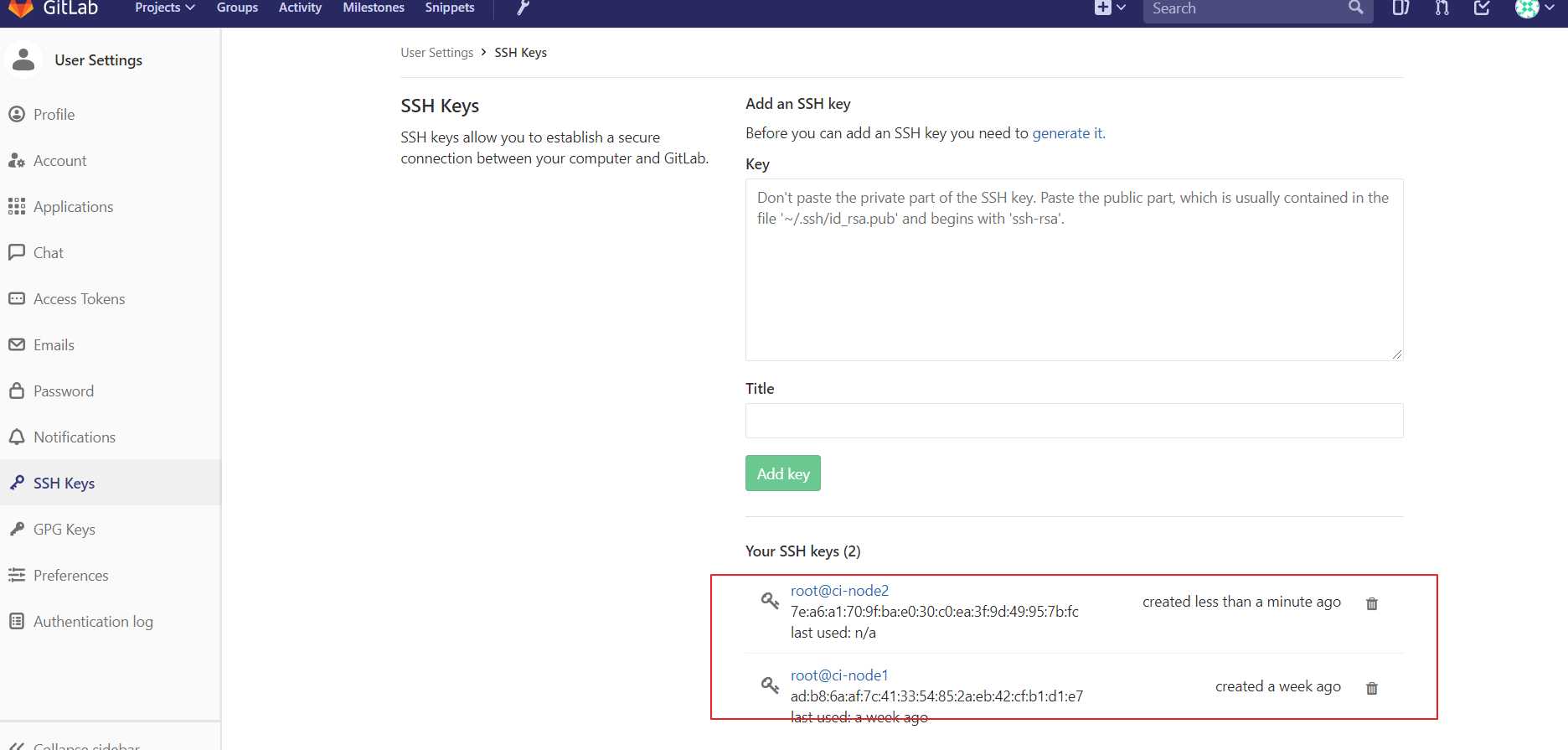Screen dimensions: 1568x750
Task: Open the todos checkmark icon
Action: click(x=1482, y=8)
